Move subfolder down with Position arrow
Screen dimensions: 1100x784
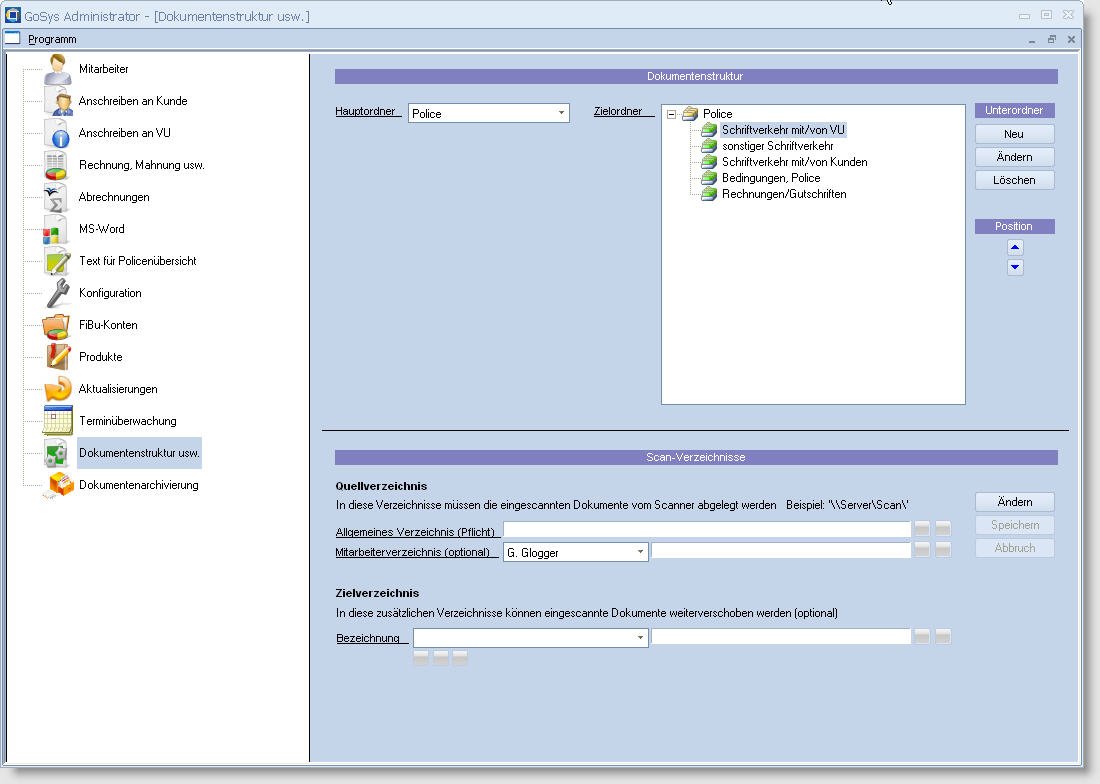coord(1015,267)
